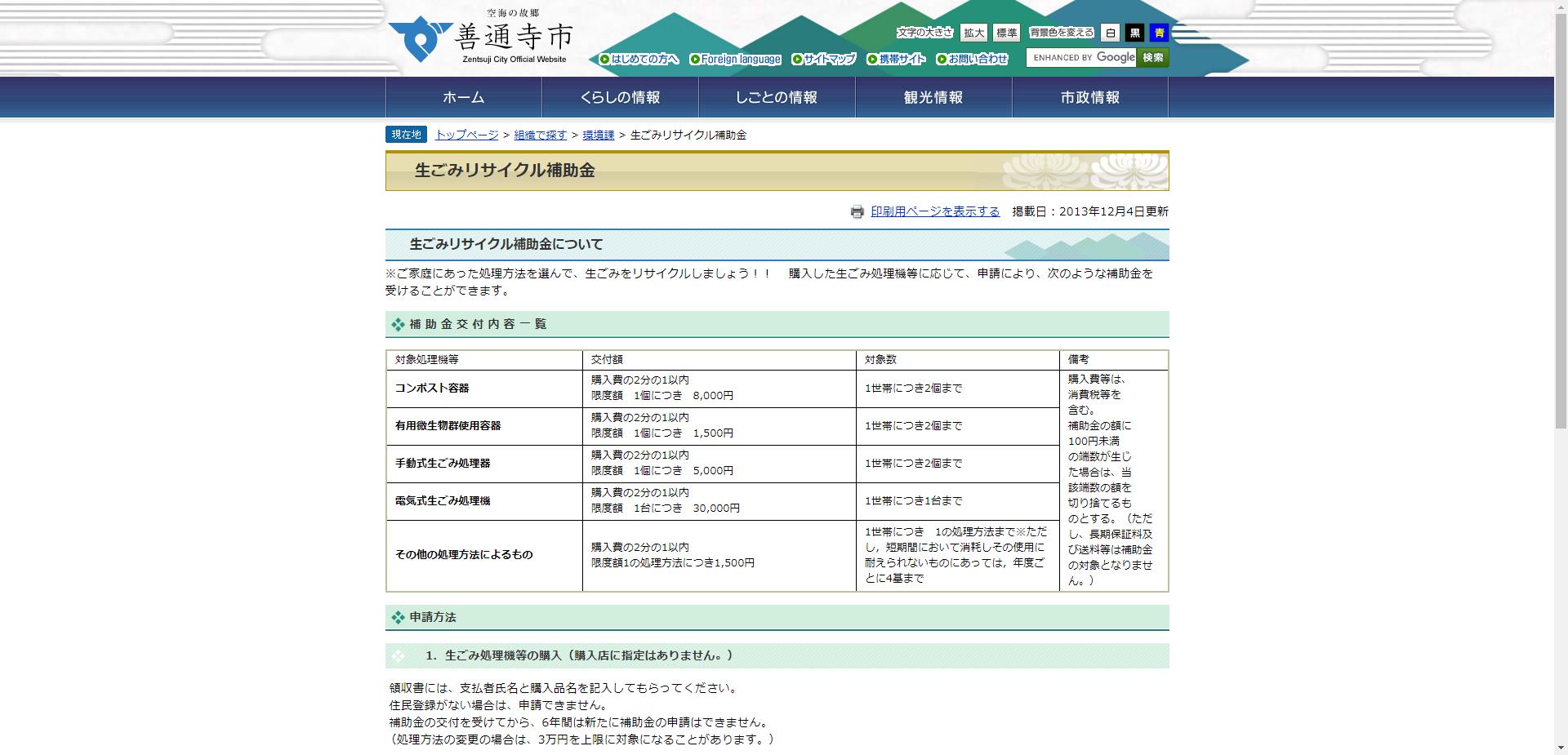Select the しごとの情報 tab

(x=776, y=96)
